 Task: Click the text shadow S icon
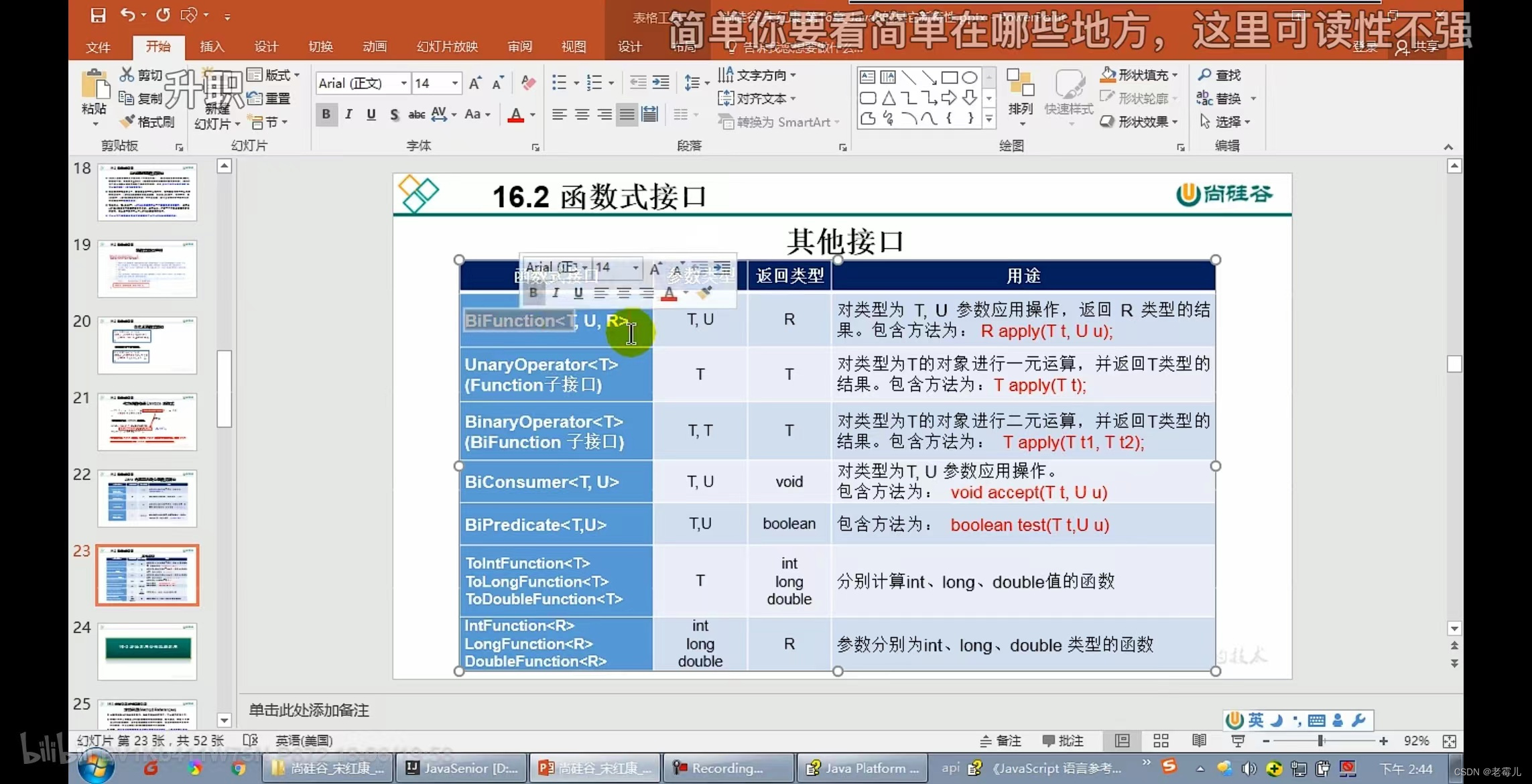click(x=394, y=115)
